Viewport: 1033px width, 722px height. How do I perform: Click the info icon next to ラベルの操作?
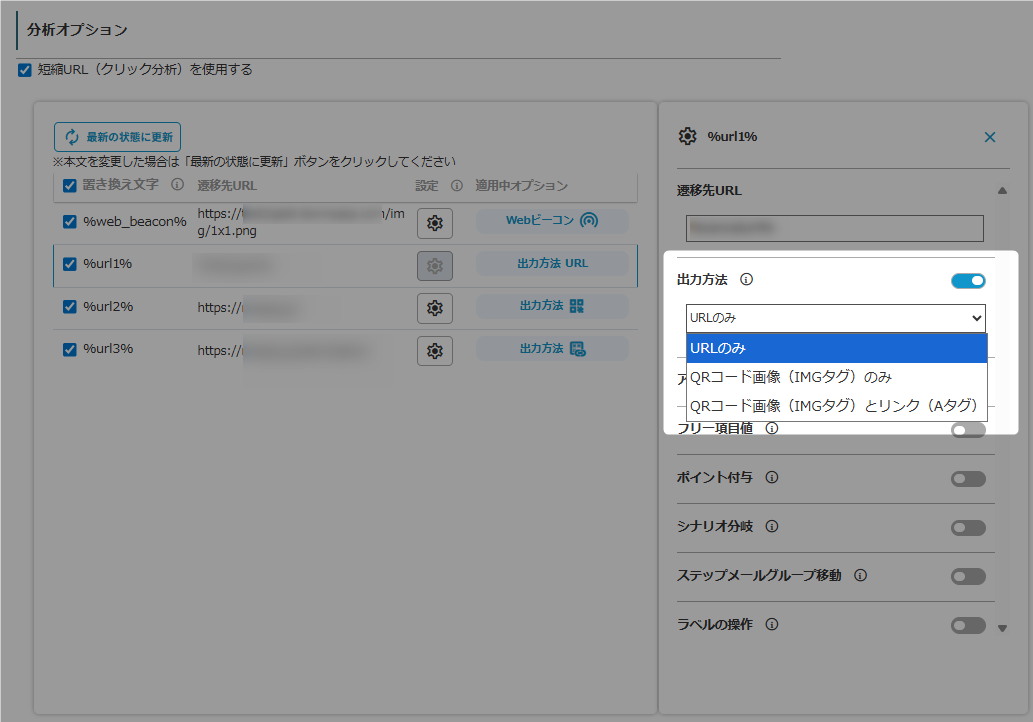[x=771, y=624]
